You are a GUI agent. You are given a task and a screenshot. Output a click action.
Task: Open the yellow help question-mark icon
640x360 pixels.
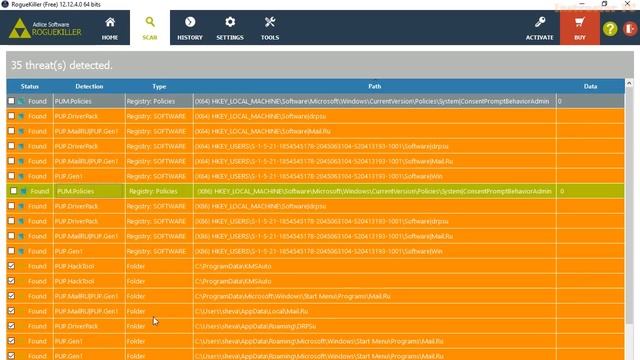[610, 29]
